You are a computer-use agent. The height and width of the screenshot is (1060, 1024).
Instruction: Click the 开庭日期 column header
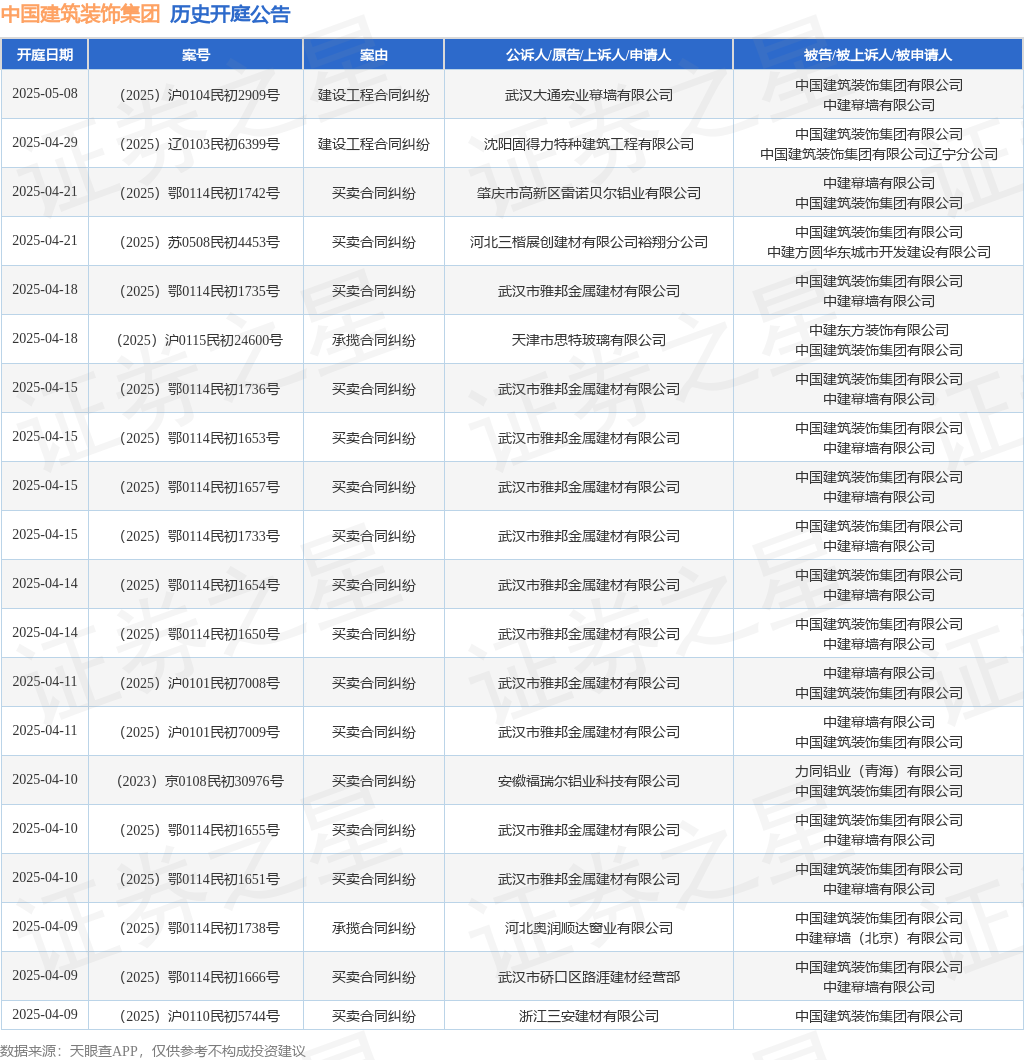[x=45, y=55]
